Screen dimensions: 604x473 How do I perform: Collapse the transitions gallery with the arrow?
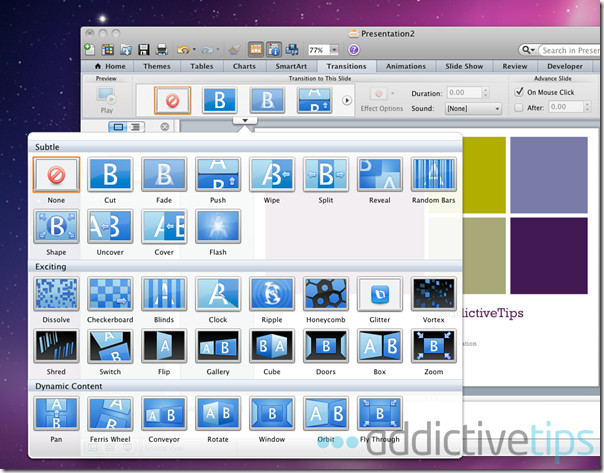tap(245, 121)
